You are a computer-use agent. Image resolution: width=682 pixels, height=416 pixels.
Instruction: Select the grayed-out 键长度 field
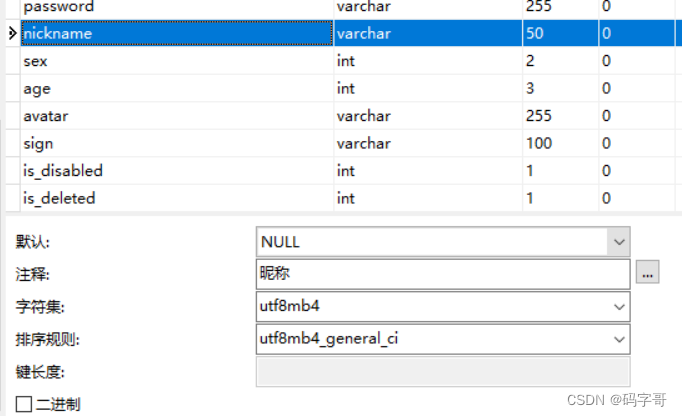[443, 372]
